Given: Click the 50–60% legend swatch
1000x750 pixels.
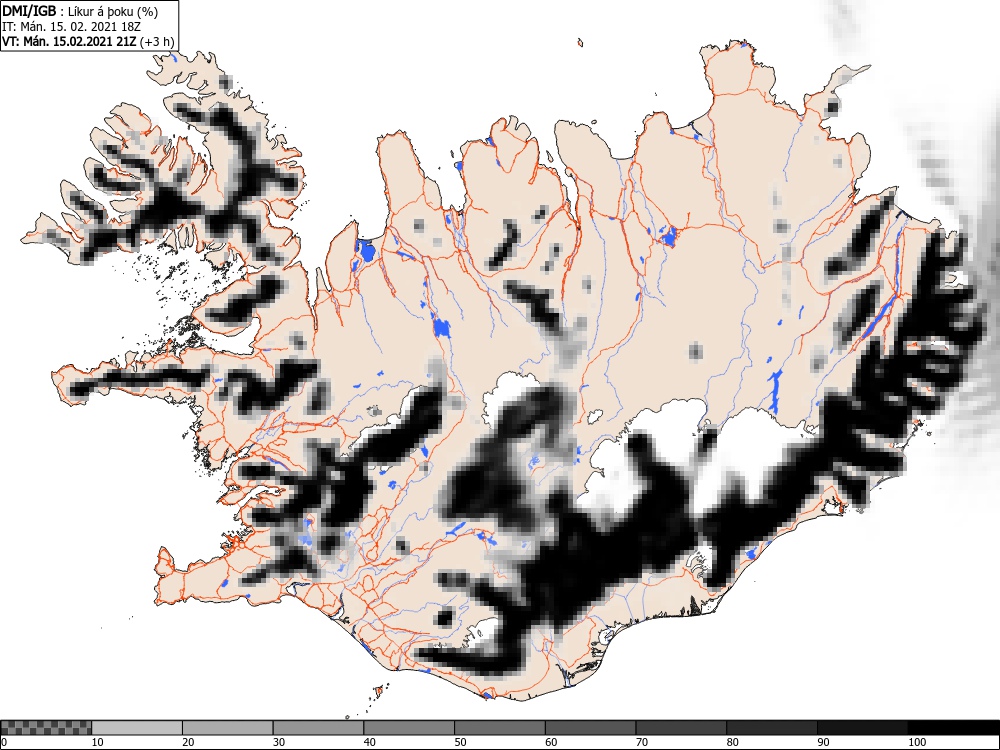Looking at the screenshot, I should pos(499,728).
